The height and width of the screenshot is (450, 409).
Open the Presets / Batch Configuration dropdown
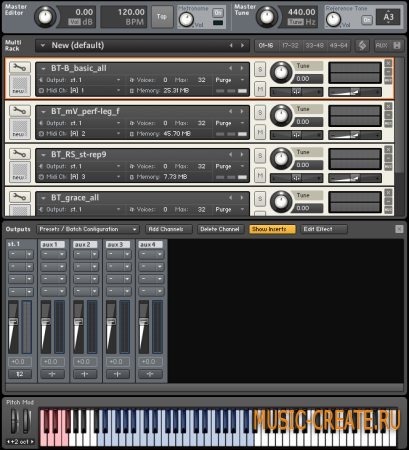(x=87, y=229)
